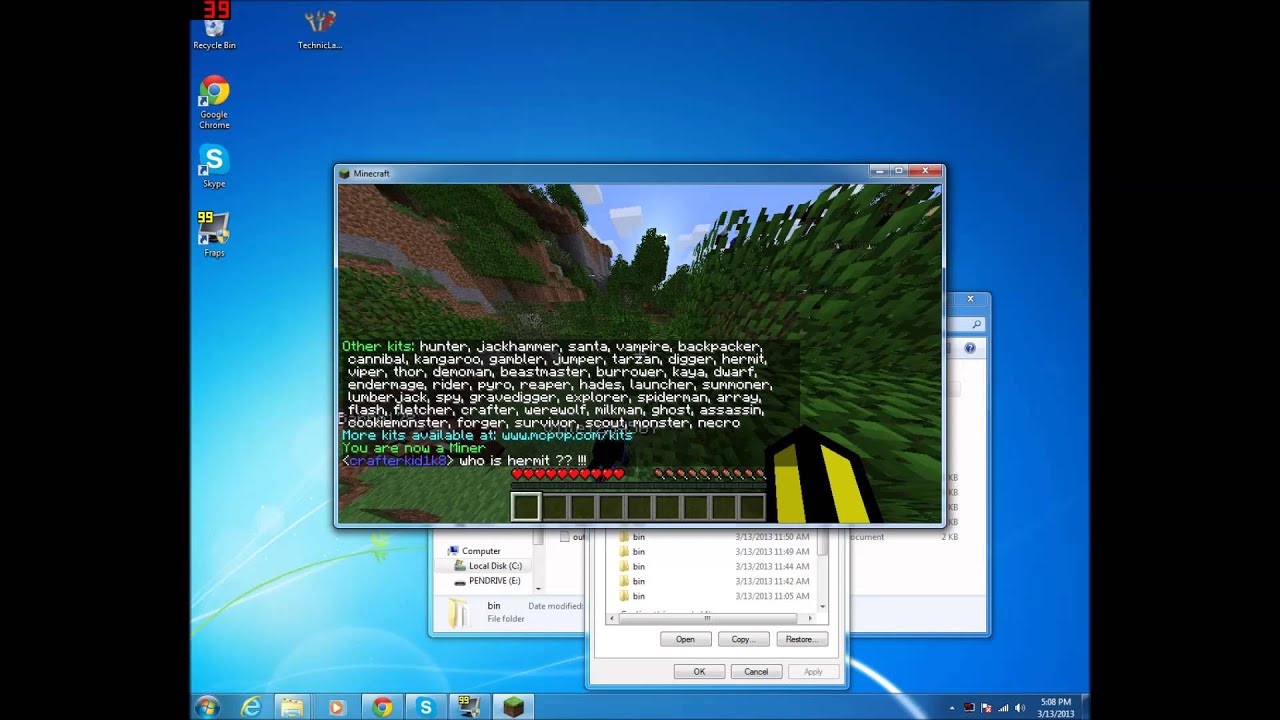This screenshot has height=720, width=1280.
Task: Click the Minecraft grass block taskbar icon
Action: (x=513, y=707)
